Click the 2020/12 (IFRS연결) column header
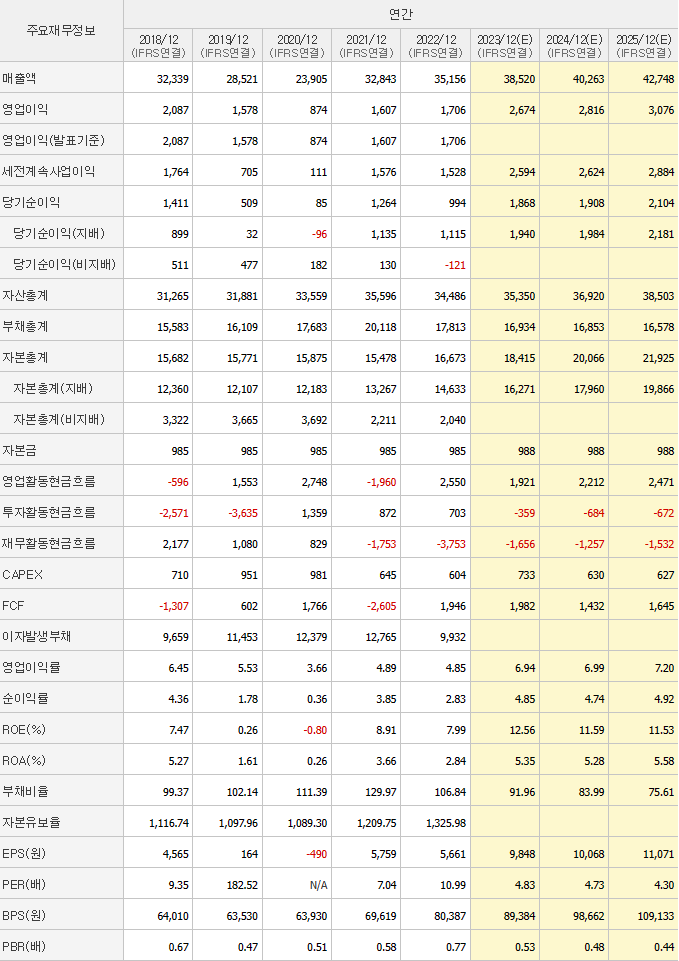The height and width of the screenshot is (961, 679). [297, 45]
